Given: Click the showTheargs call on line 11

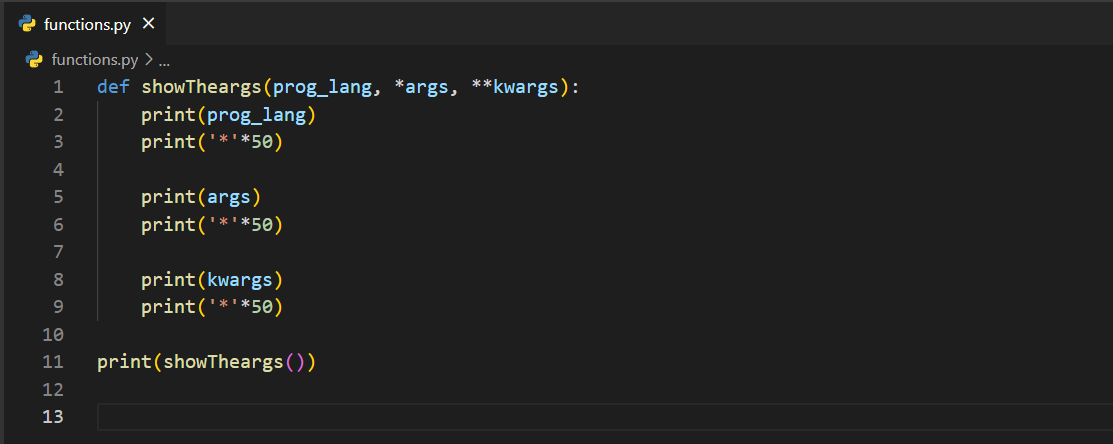Looking at the screenshot, I should pos(223,361).
